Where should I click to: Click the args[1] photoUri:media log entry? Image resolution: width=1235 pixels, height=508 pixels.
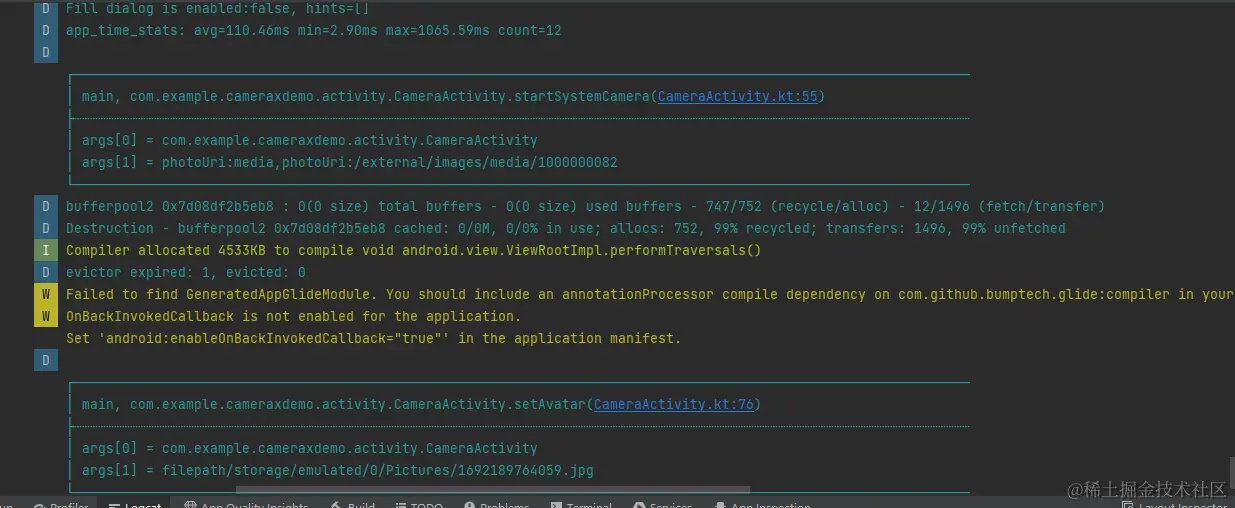(350, 162)
